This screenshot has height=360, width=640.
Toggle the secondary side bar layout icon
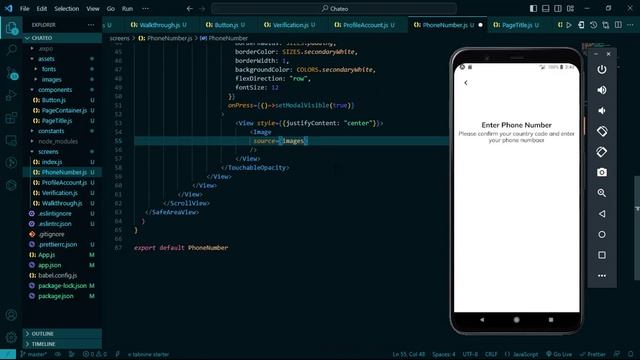point(558,9)
